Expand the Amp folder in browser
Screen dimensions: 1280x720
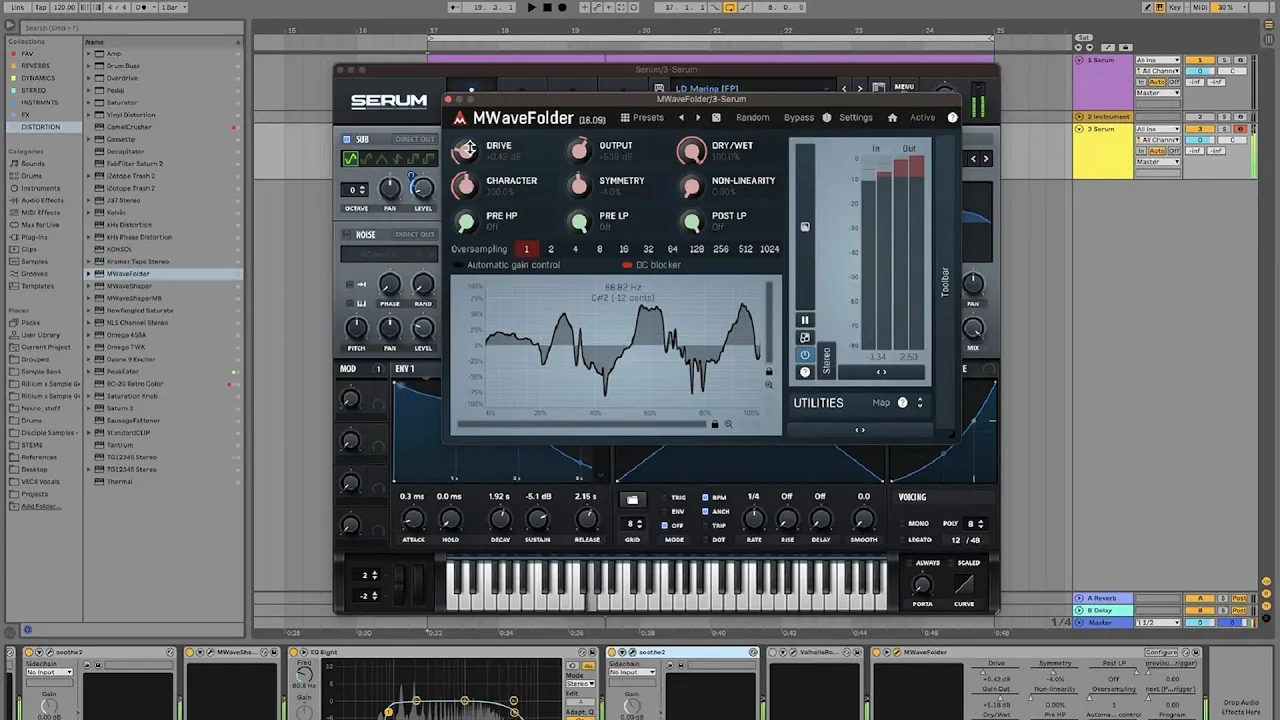point(89,54)
